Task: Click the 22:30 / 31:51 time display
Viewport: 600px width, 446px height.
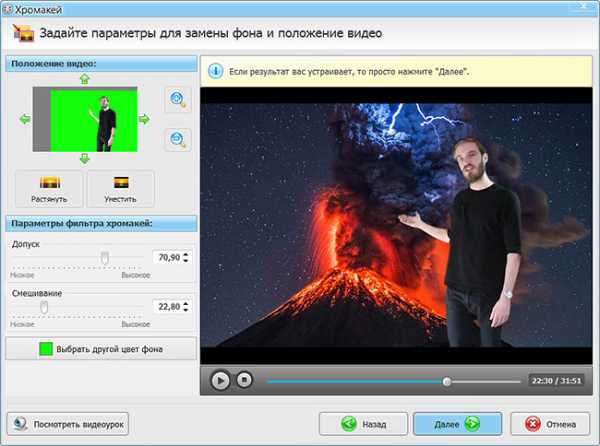Action: pyautogui.click(x=556, y=381)
